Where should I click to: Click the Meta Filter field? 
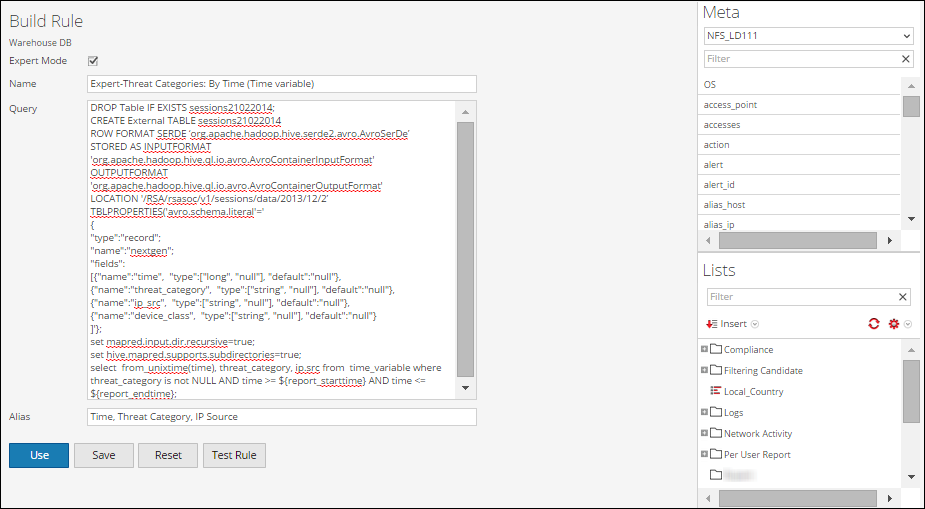point(801,59)
